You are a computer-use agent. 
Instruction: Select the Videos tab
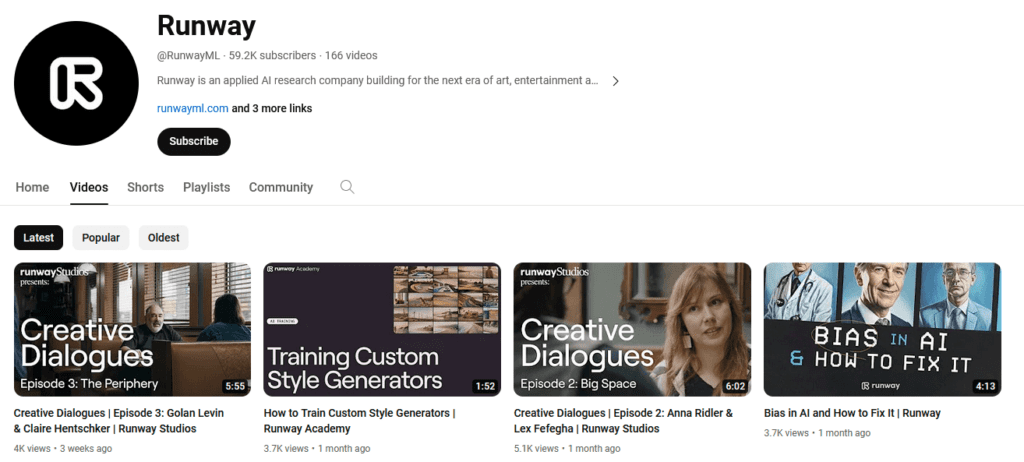(x=89, y=187)
